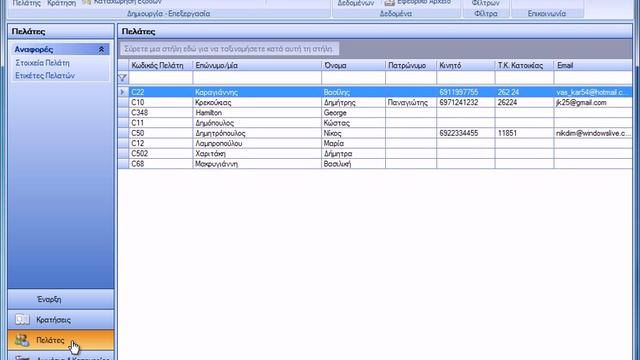Switch to the Κρατήσεις navigation pane
640x360 pixels.
tap(61, 320)
